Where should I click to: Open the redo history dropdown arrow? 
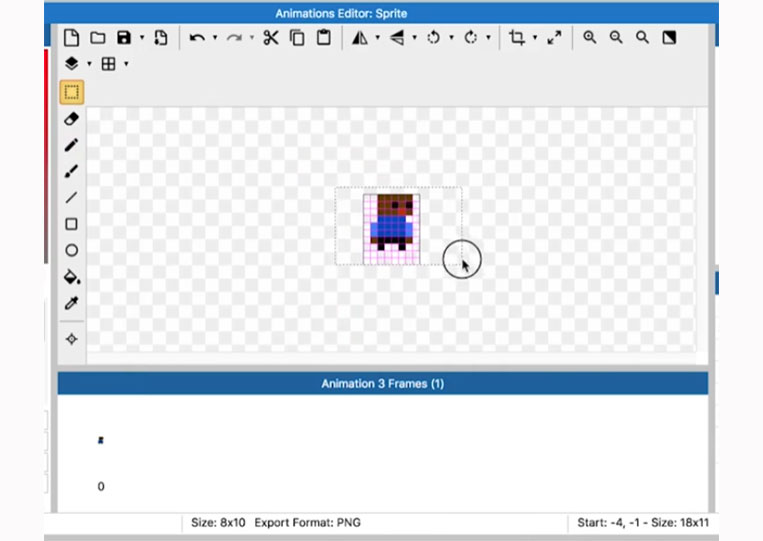click(252, 37)
